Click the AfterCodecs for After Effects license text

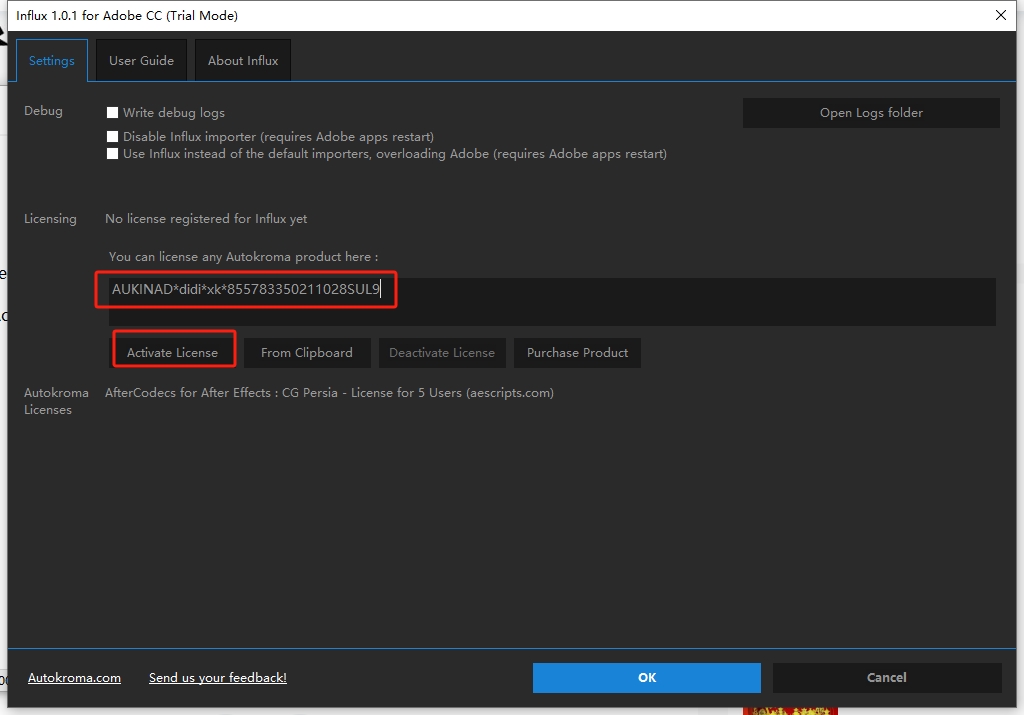pos(329,393)
